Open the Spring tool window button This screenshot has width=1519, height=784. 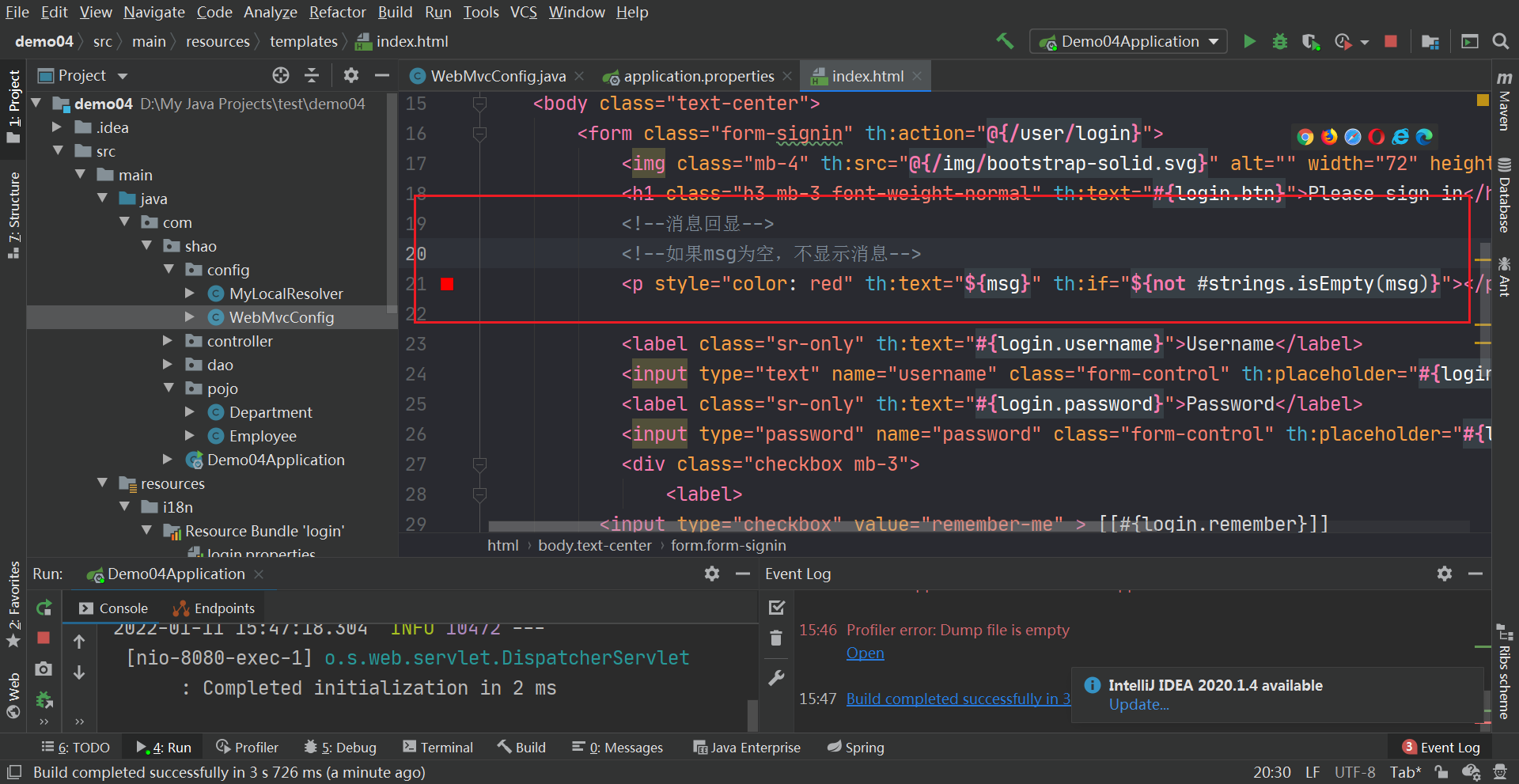coord(855,748)
